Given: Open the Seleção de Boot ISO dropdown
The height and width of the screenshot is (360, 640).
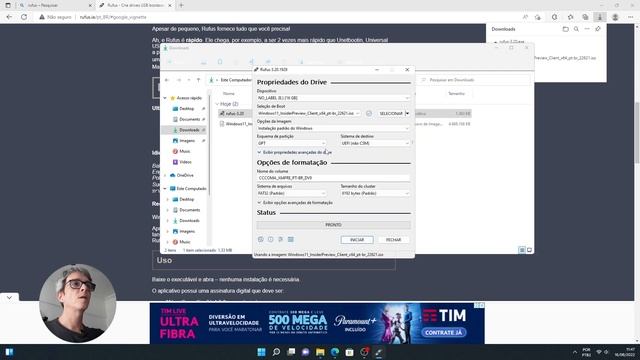Looking at the screenshot, I should [309, 113].
